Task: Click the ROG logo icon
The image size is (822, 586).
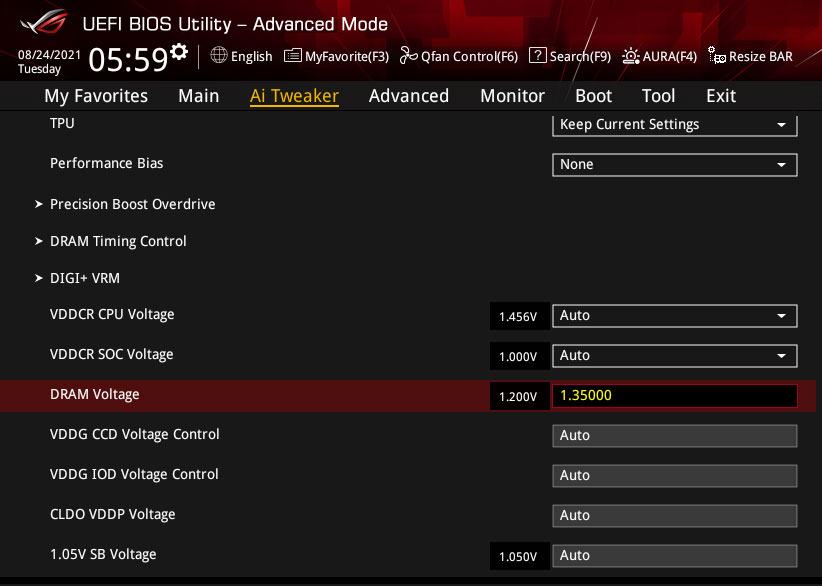Action: coord(44,22)
